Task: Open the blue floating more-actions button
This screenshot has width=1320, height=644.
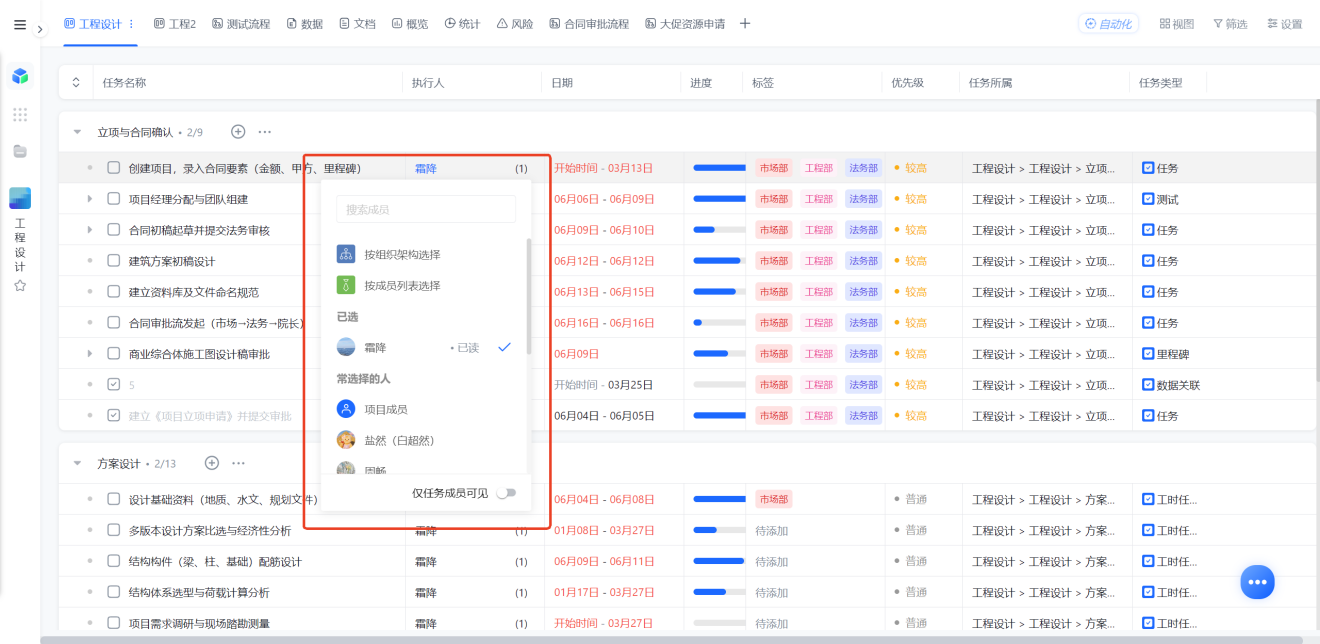Action: pos(1258,581)
